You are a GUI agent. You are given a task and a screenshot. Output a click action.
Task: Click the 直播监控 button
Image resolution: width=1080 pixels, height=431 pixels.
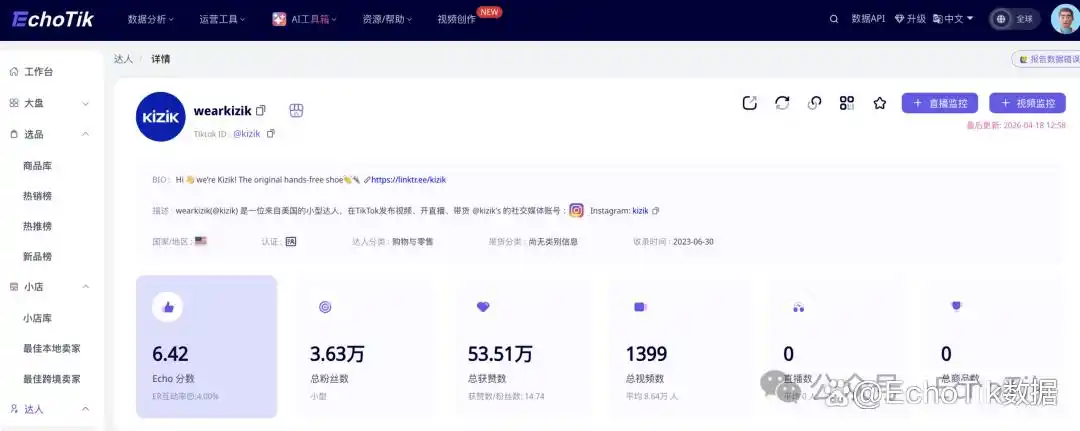[939, 103]
